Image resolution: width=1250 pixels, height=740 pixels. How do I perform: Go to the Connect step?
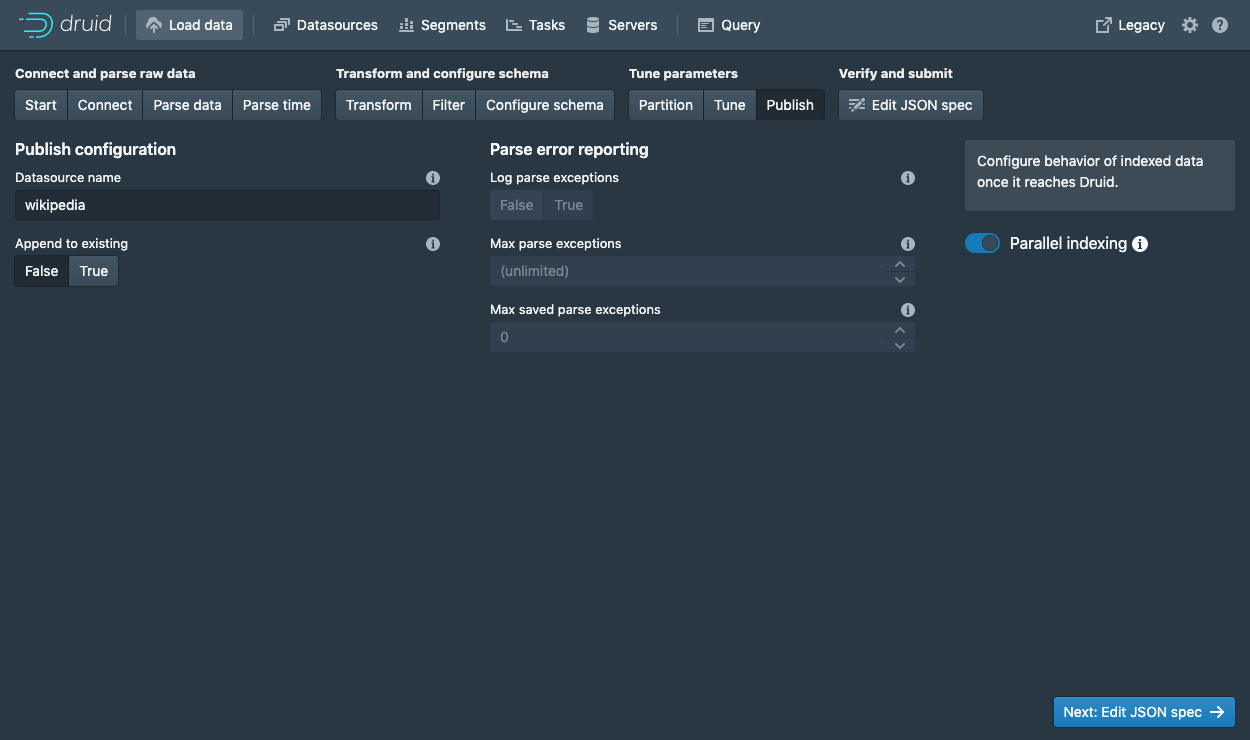105,105
